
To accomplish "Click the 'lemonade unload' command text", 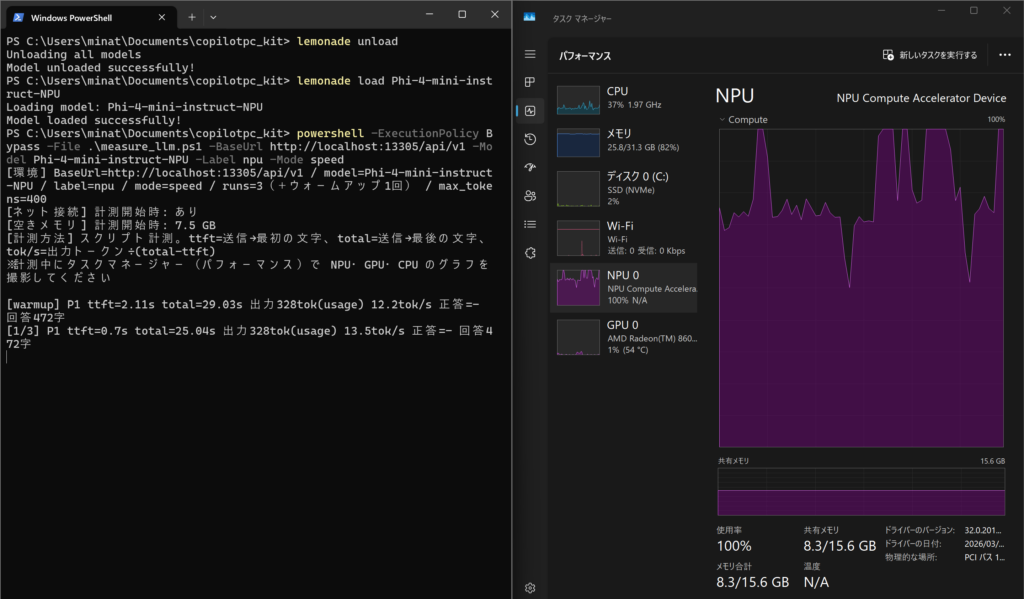I will (x=347, y=41).
